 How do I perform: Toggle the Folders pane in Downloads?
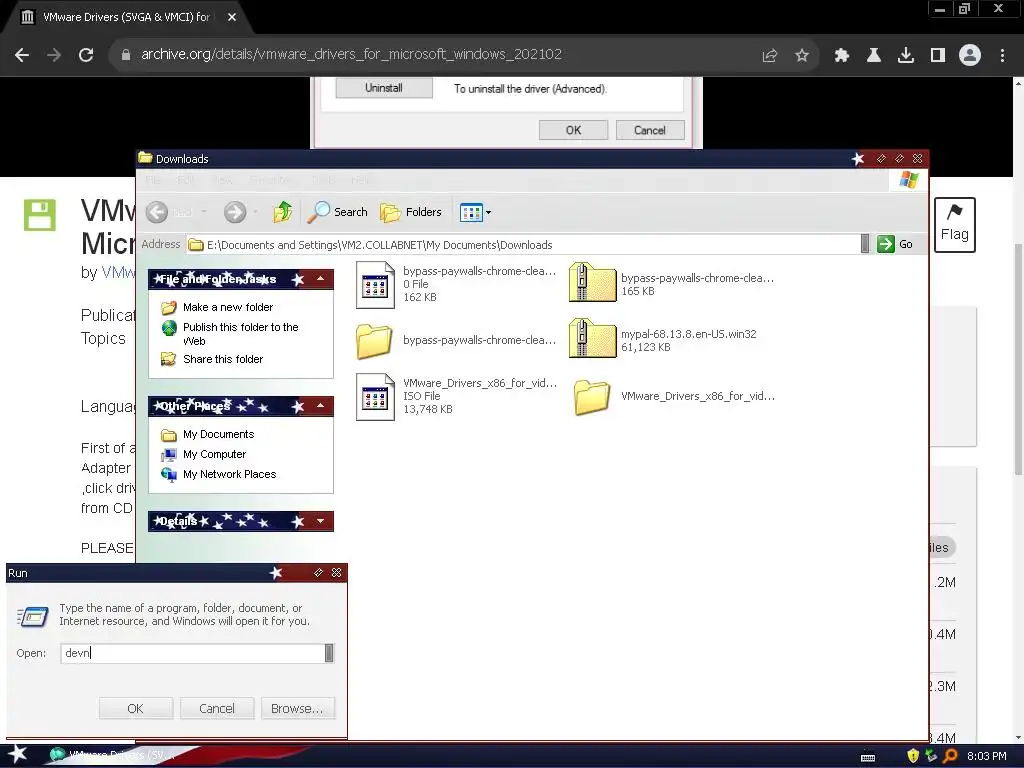[x=411, y=212]
